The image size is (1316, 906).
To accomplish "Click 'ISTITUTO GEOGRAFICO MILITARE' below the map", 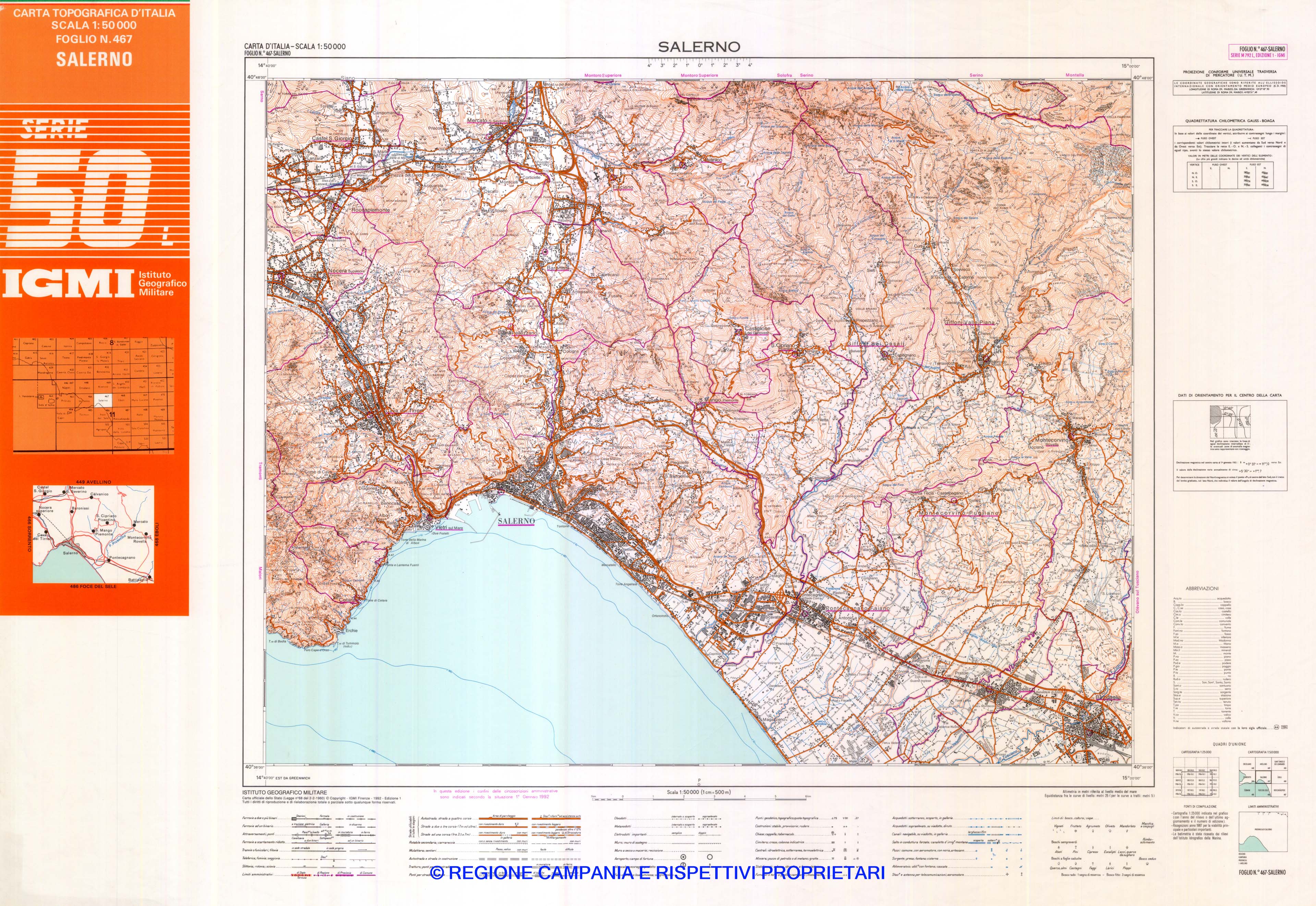I will click(x=284, y=793).
